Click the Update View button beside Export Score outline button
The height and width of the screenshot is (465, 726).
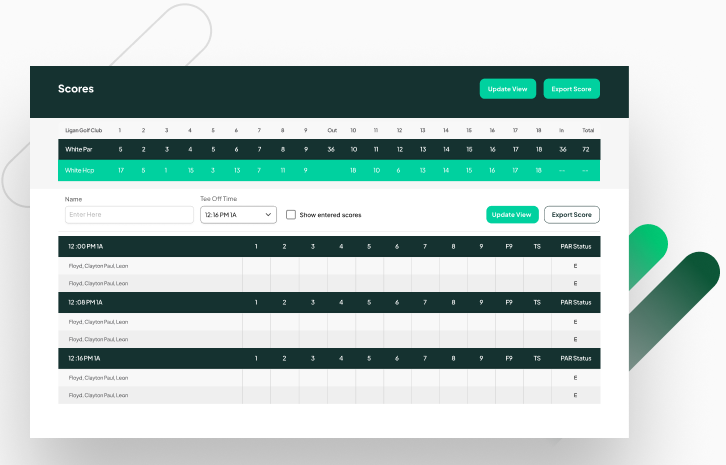[x=512, y=215]
